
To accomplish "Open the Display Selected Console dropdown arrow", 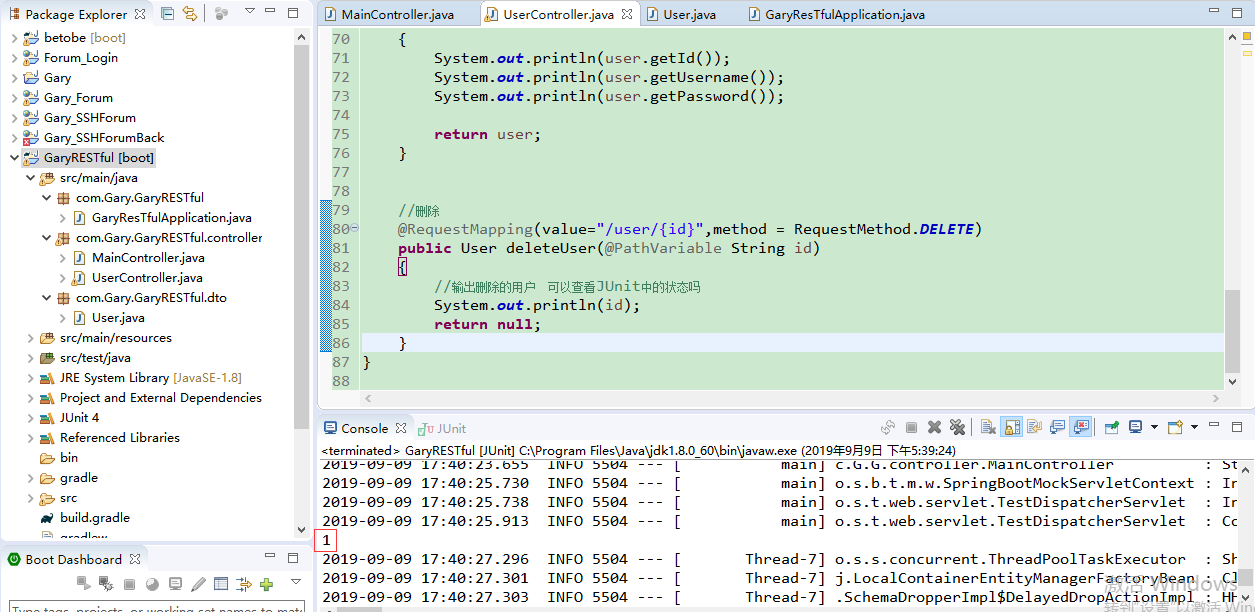I will click(1154, 428).
